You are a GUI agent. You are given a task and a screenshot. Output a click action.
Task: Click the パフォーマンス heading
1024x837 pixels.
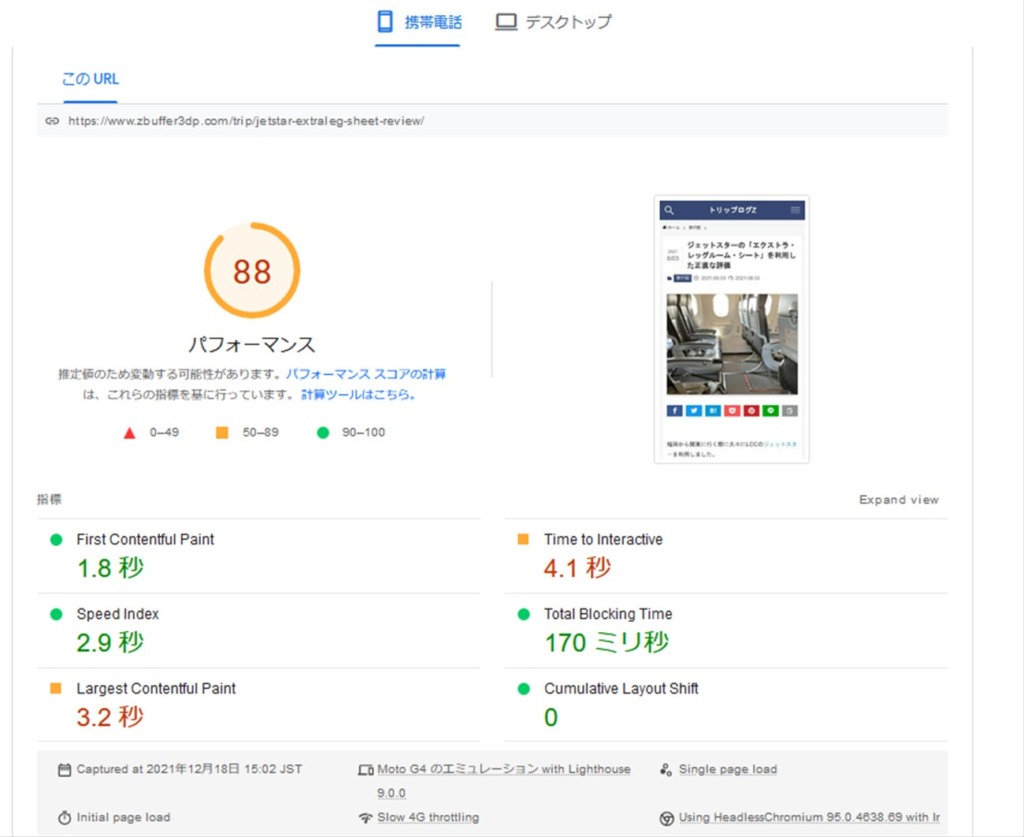(252, 345)
